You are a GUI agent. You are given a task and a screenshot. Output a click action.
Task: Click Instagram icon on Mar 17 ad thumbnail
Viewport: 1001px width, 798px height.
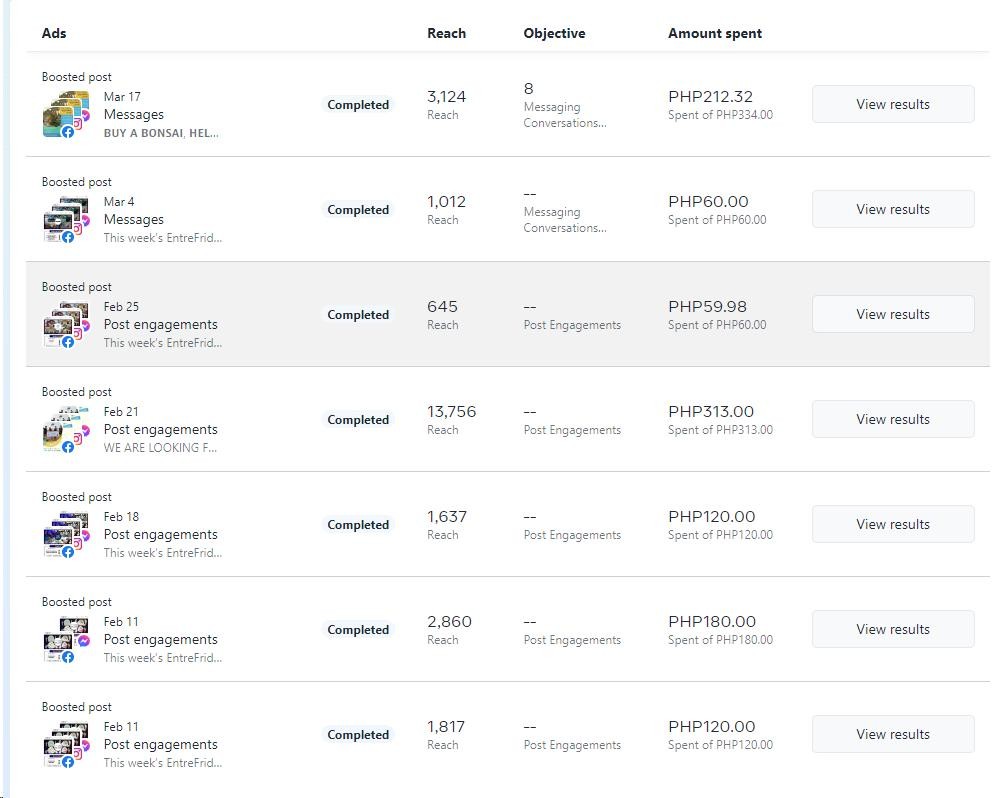(77, 124)
